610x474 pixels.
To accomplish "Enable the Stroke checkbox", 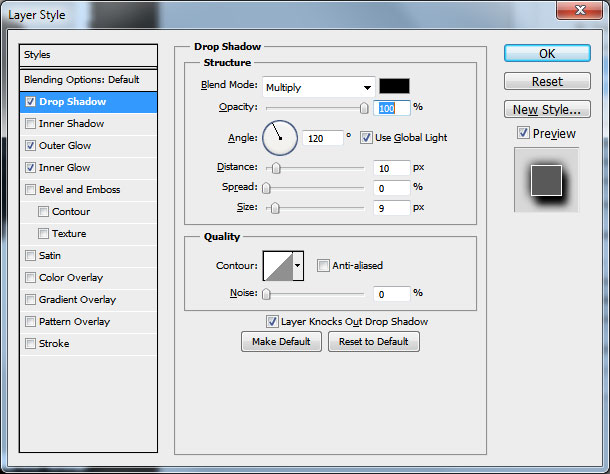I will 30,344.
